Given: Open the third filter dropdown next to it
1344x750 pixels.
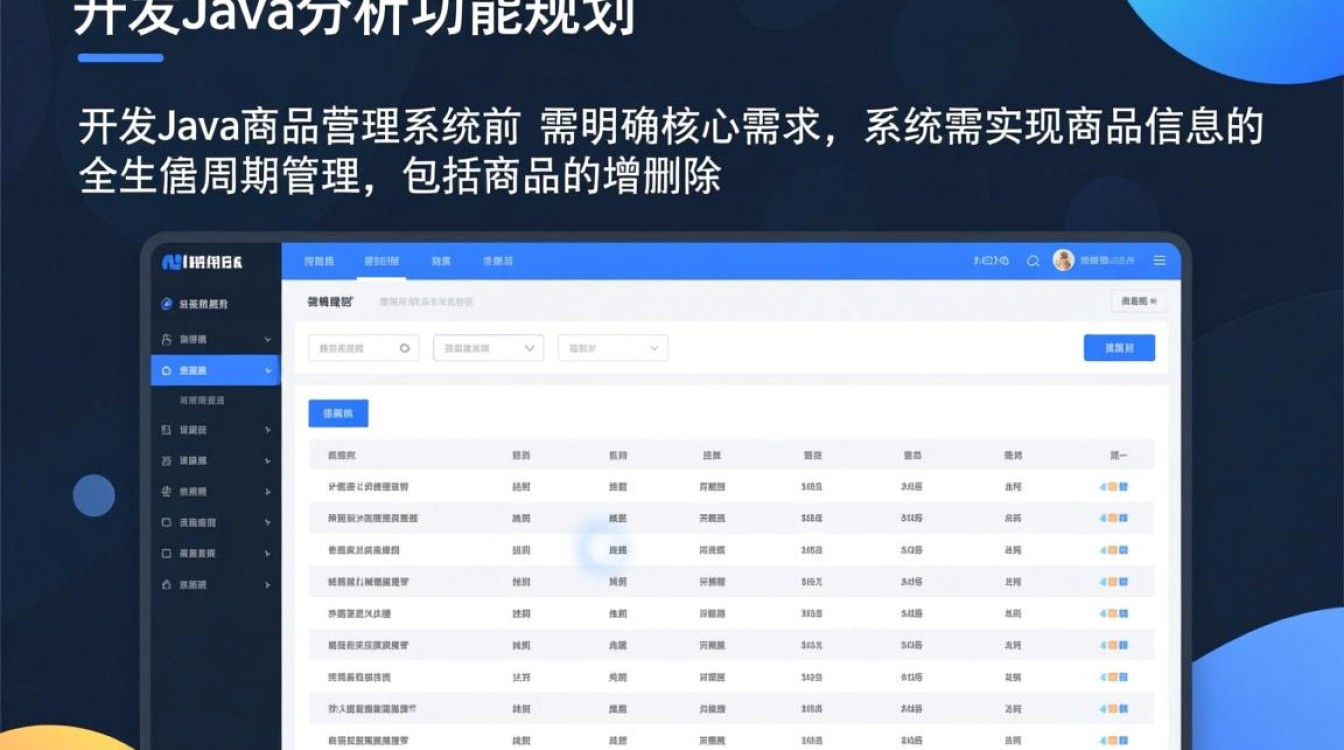Looking at the screenshot, I should 612,347.
